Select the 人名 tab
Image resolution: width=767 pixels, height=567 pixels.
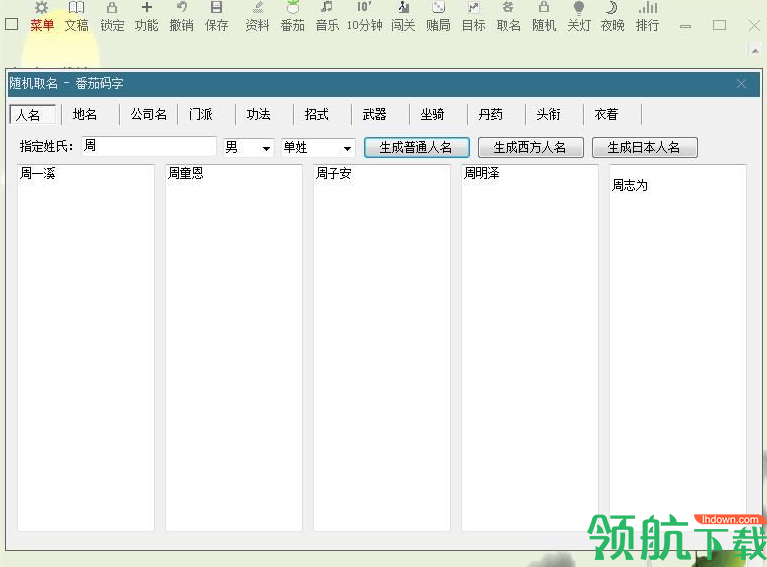pyautogui.click(x=32, y=114)
